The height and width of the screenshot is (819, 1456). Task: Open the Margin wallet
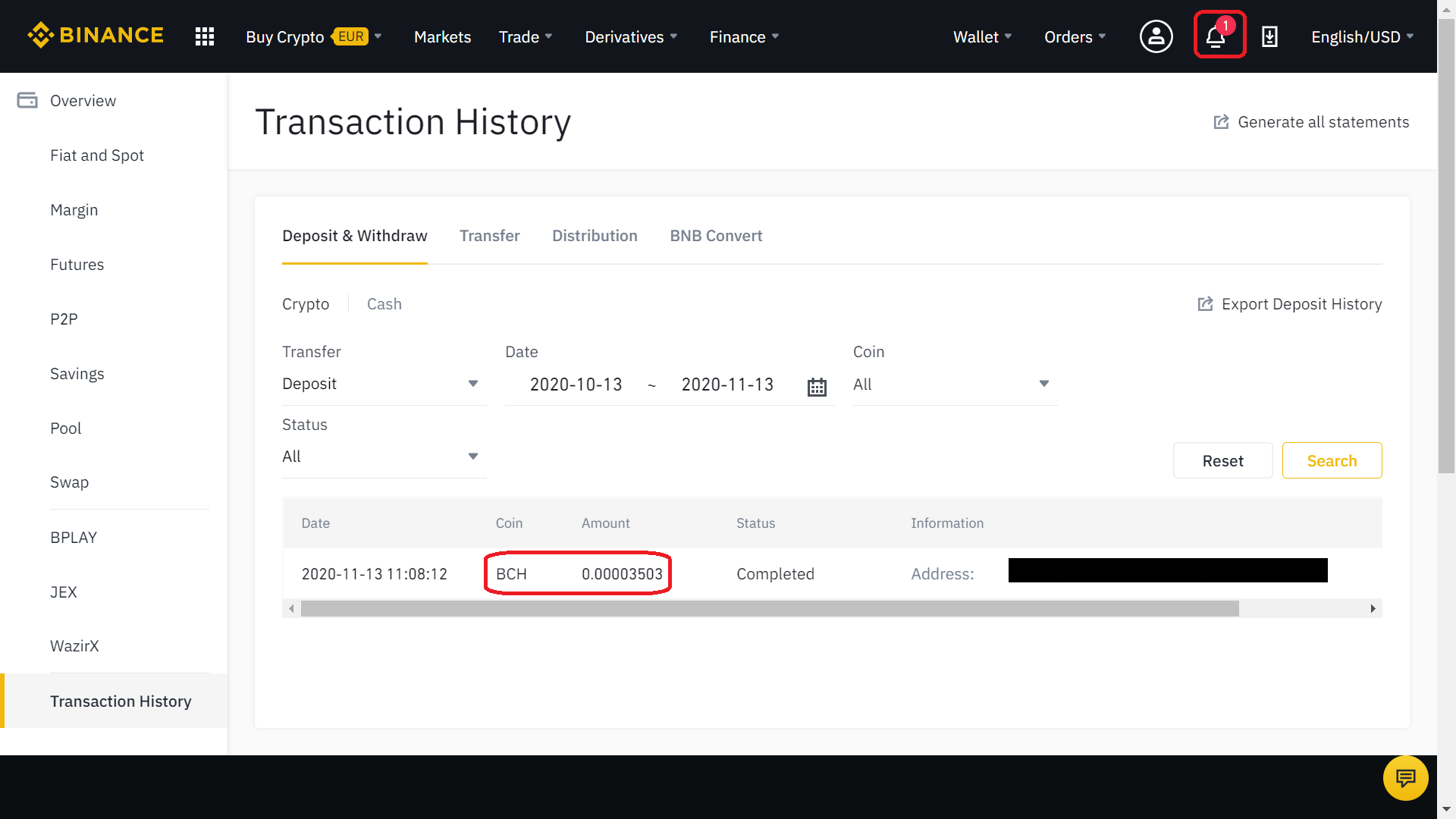click(74, 210)
